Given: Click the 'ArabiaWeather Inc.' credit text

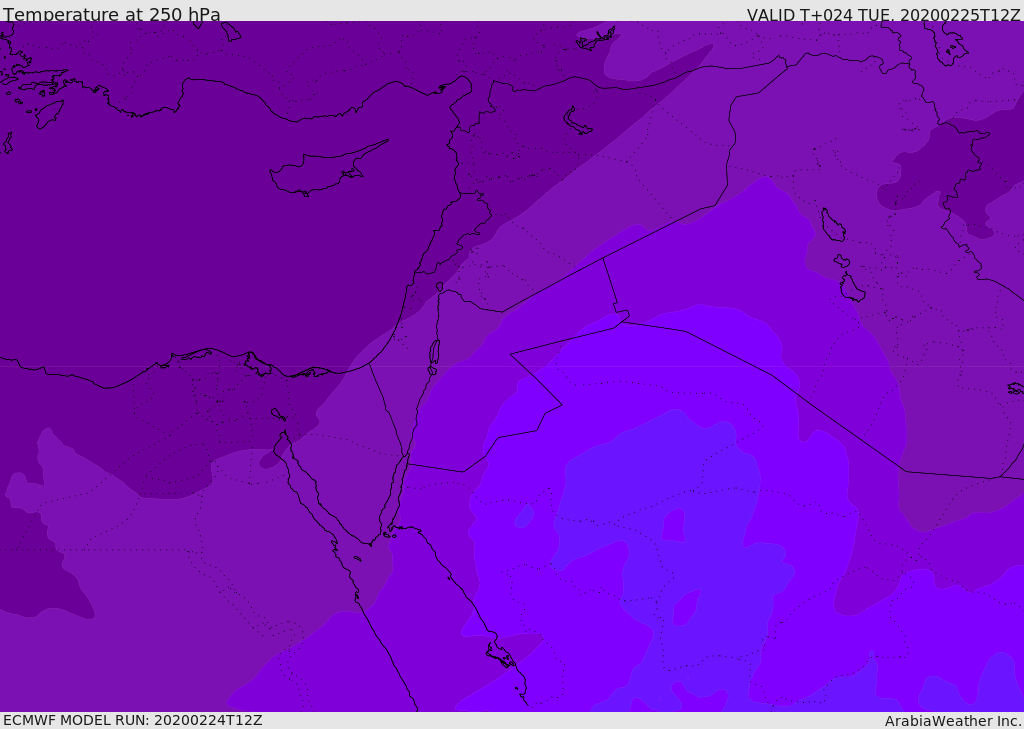Looking at the screenshot, I should [953, 721].
